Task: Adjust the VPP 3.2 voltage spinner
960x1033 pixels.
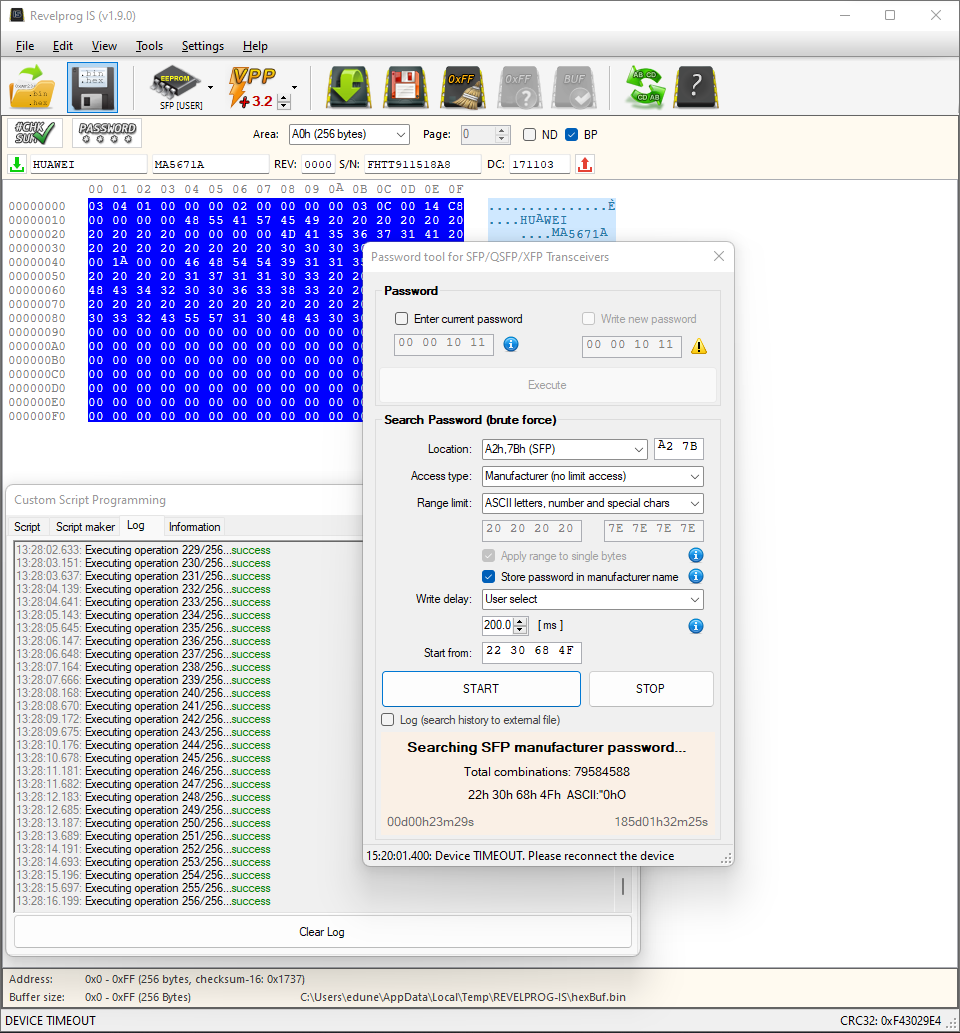Action: 284,101
